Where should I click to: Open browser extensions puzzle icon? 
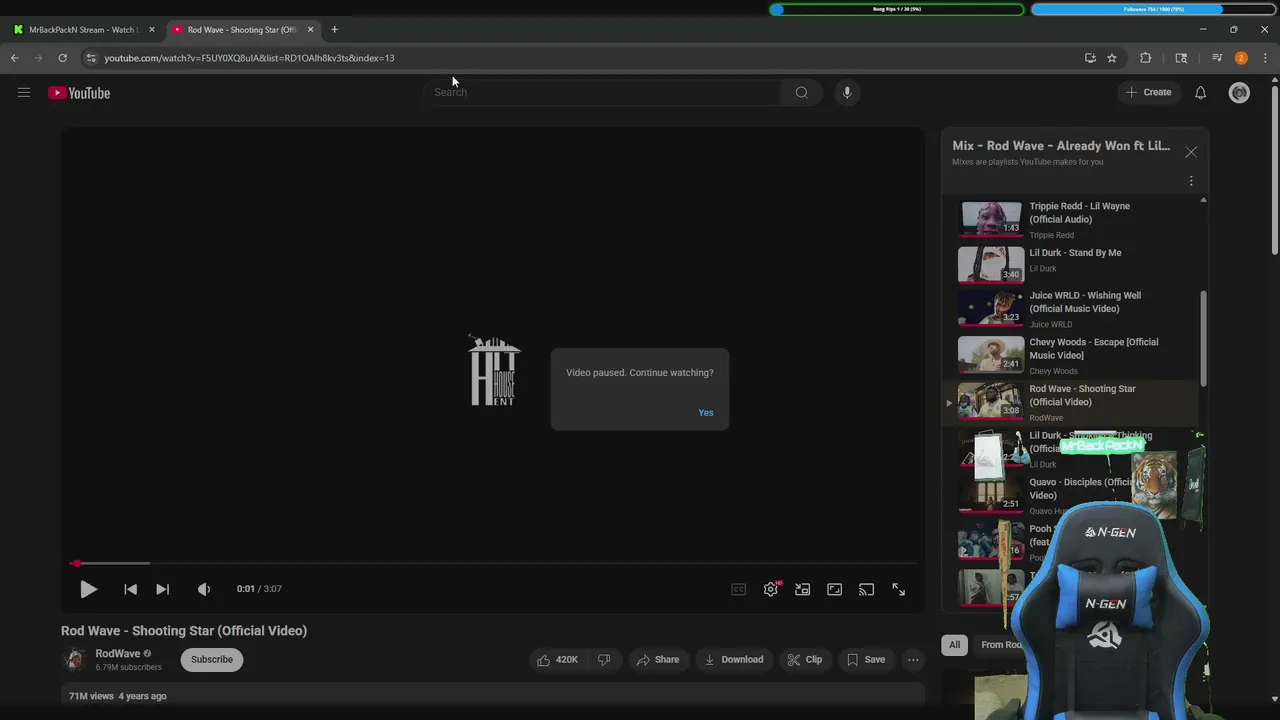pos(1146,58)
